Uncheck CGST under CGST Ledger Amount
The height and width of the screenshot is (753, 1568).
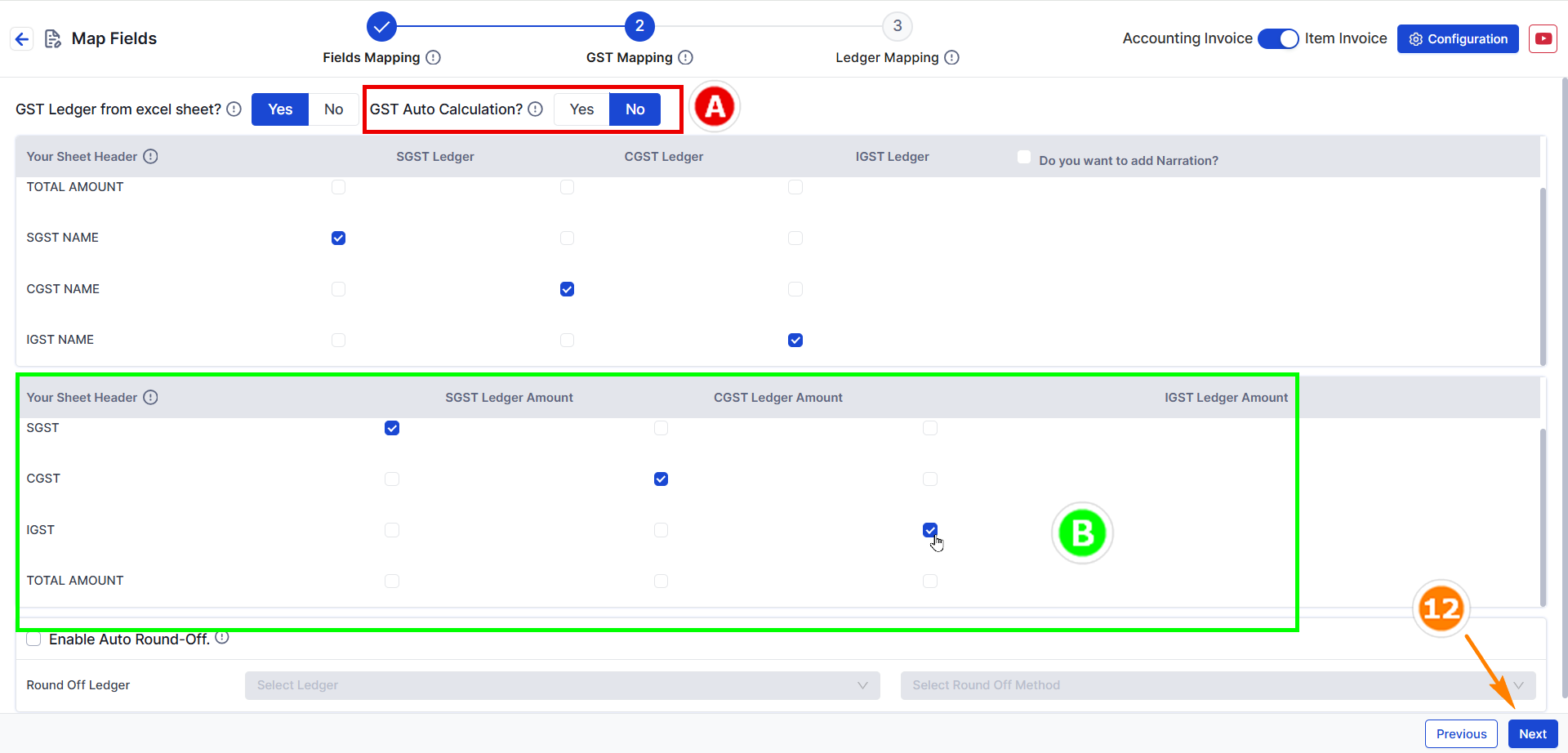pyautogui.click(x=661, y=479)
